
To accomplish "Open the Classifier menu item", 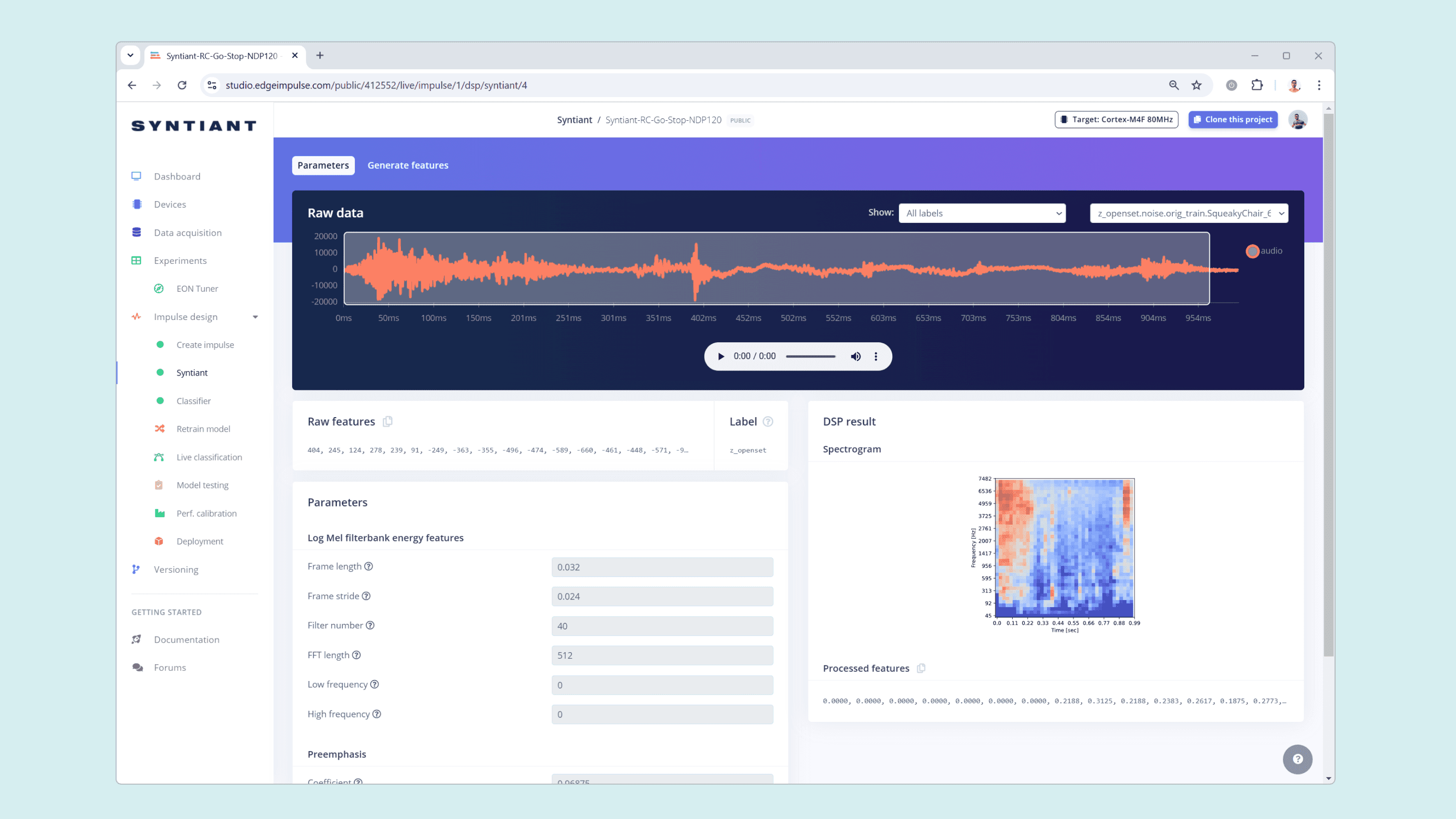I will pos(193,401).
